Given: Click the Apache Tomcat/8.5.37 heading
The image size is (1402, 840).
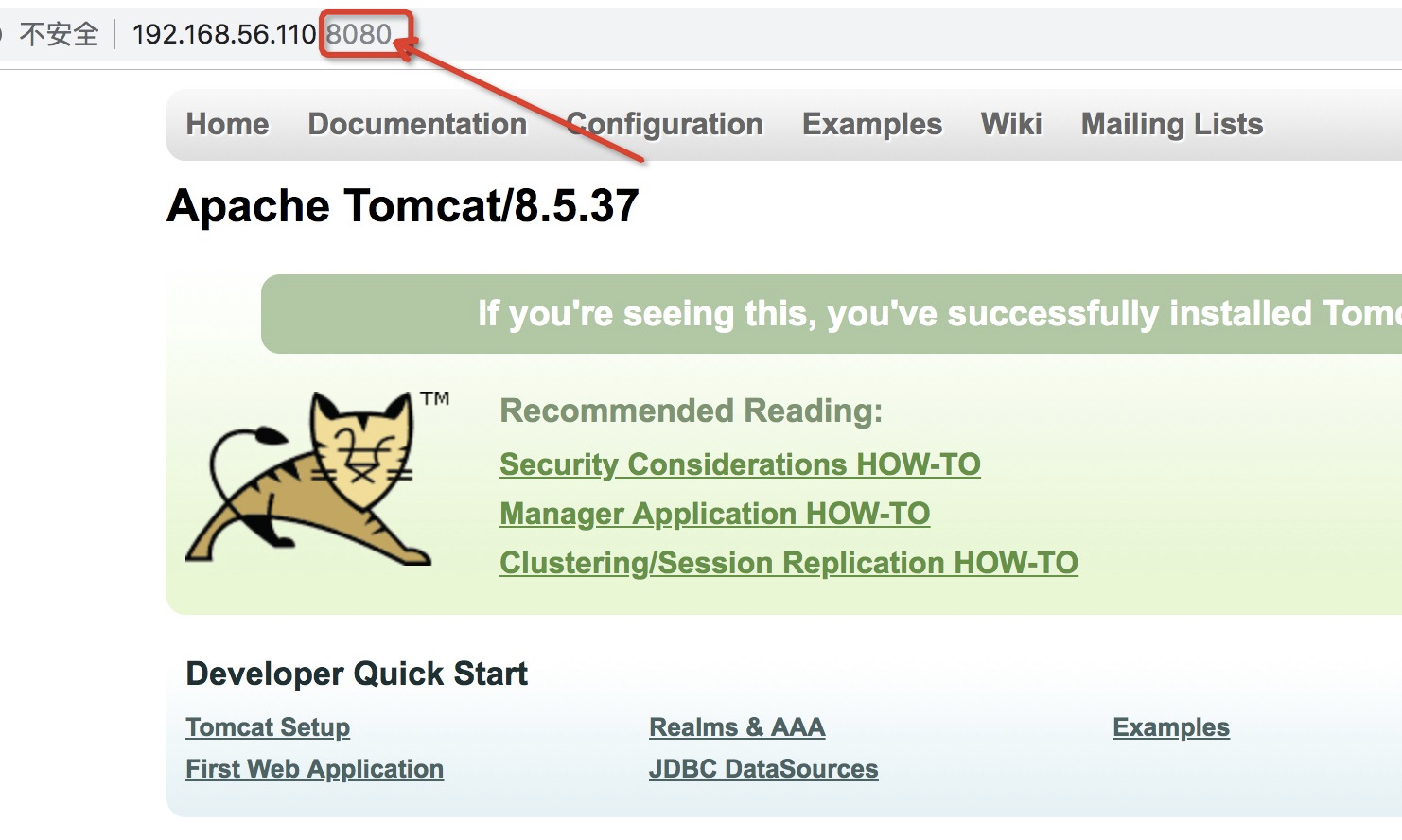Looking at the screenshot, I should pos(403,206).
